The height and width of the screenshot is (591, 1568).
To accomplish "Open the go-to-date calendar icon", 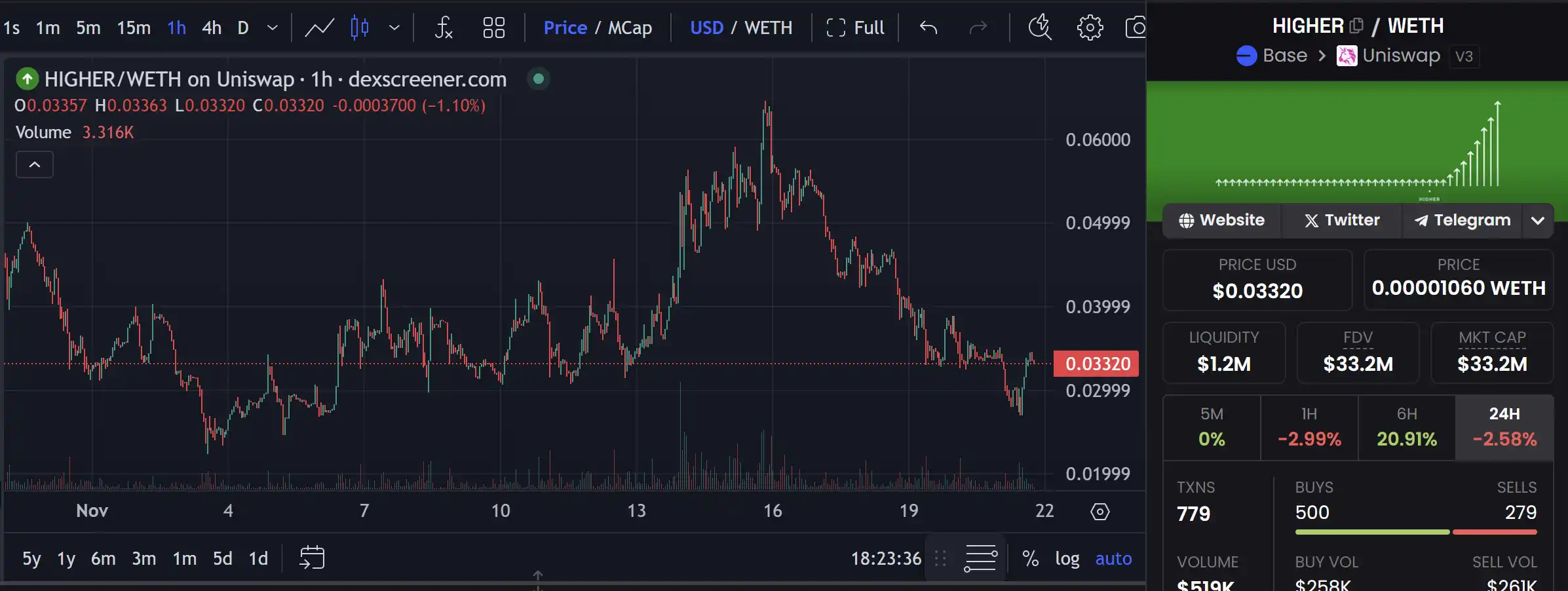I will [x=312, y=558].
